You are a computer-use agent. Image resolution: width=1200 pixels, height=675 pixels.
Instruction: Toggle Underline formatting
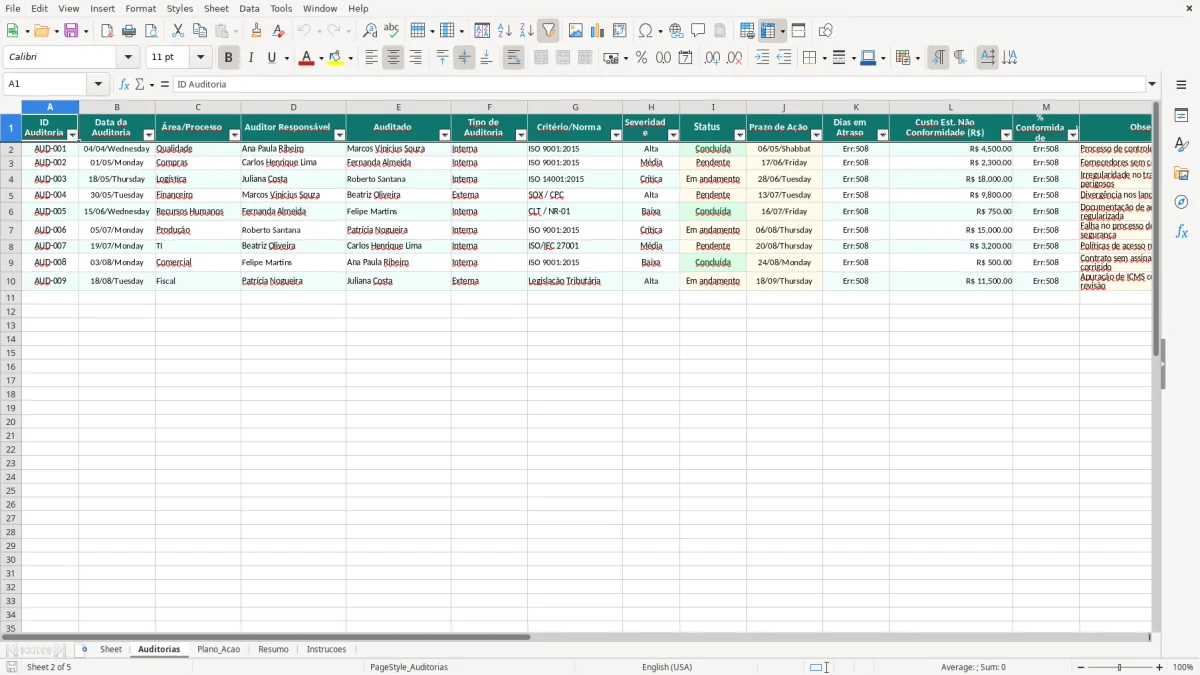point(271,58)
